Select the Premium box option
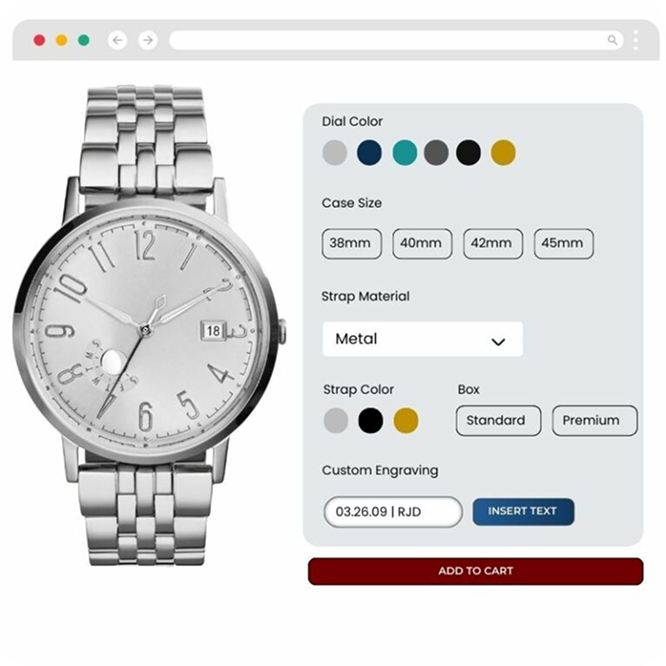666x666 pixels. pyautogui.click(x=595, y=420)
